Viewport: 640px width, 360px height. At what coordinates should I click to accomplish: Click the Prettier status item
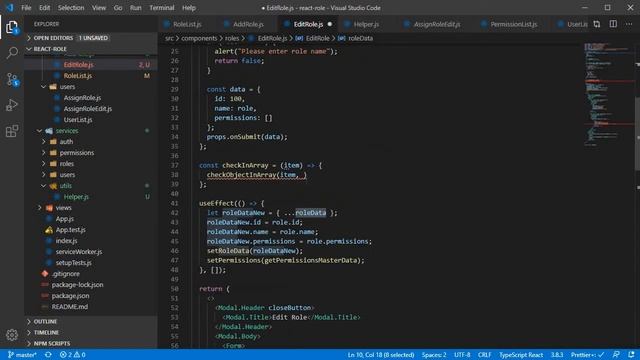[587, 355]
